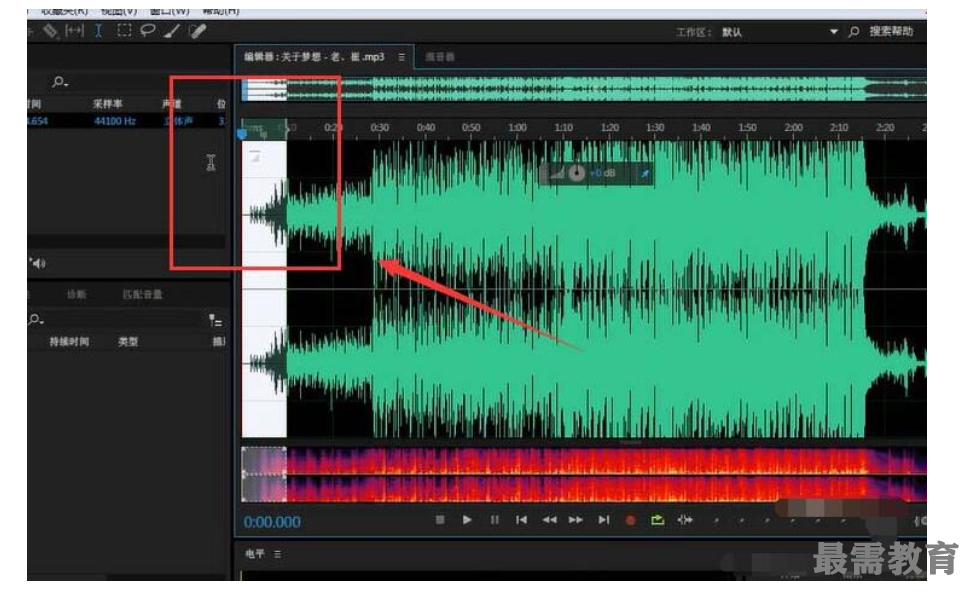The image size is (965, 598).
Task: Sort by 持续时间 column header
Action: pyautogui.click(x=69, y=342)
